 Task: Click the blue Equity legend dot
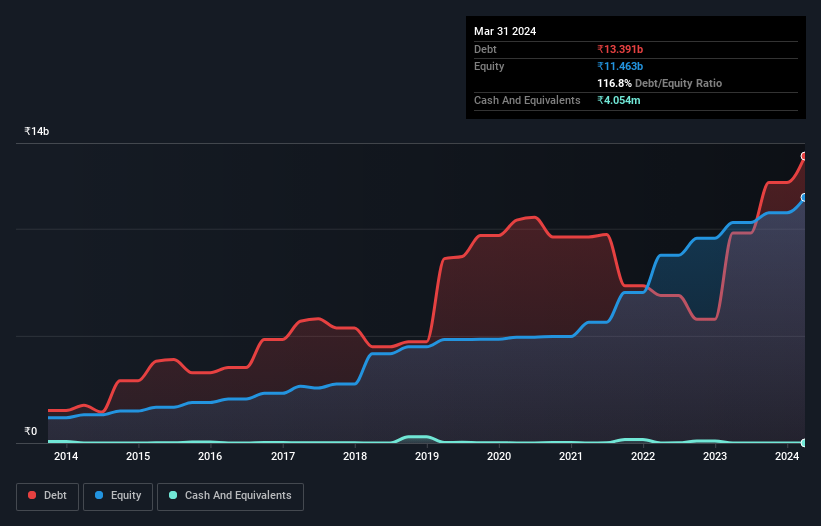[99, 495]
